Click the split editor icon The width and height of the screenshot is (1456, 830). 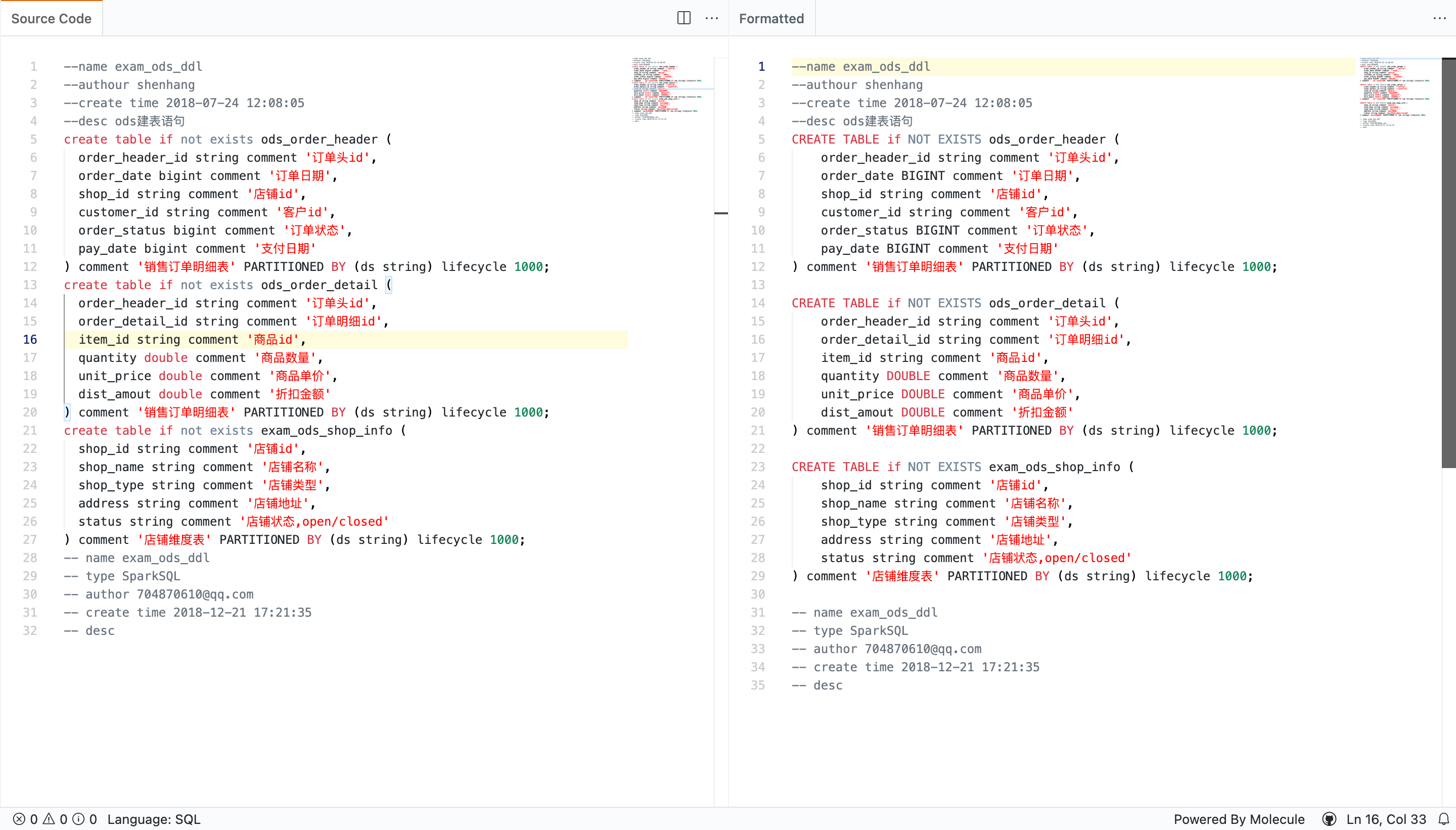684,18
